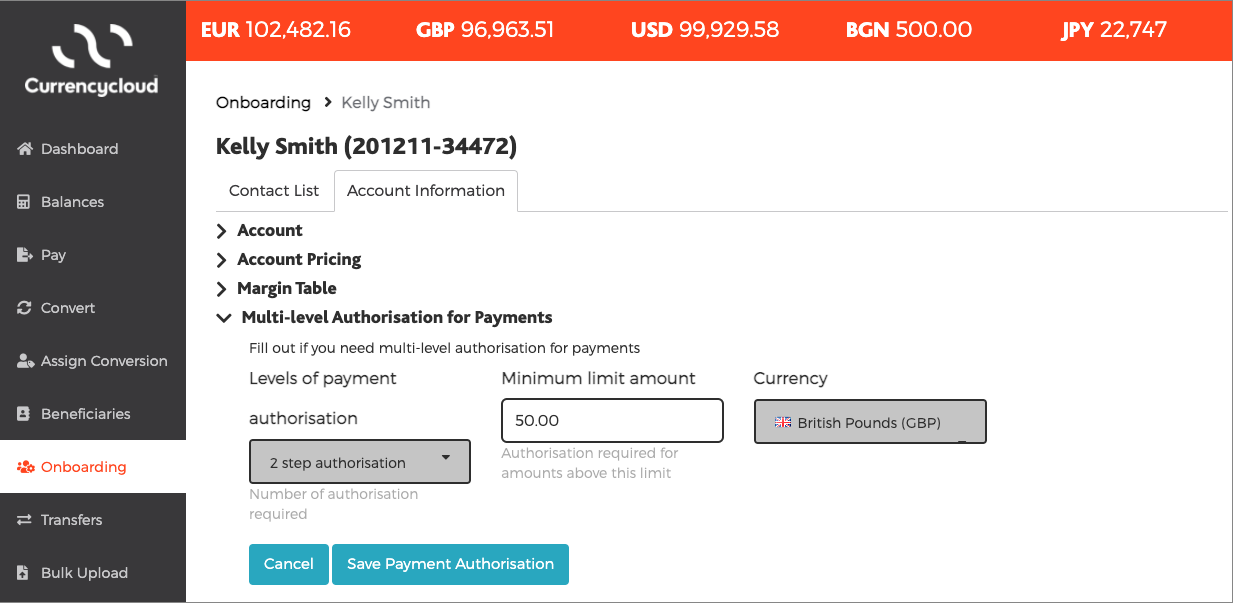
Task: Click the Dashboard home icon
Action: pos(25,149)
